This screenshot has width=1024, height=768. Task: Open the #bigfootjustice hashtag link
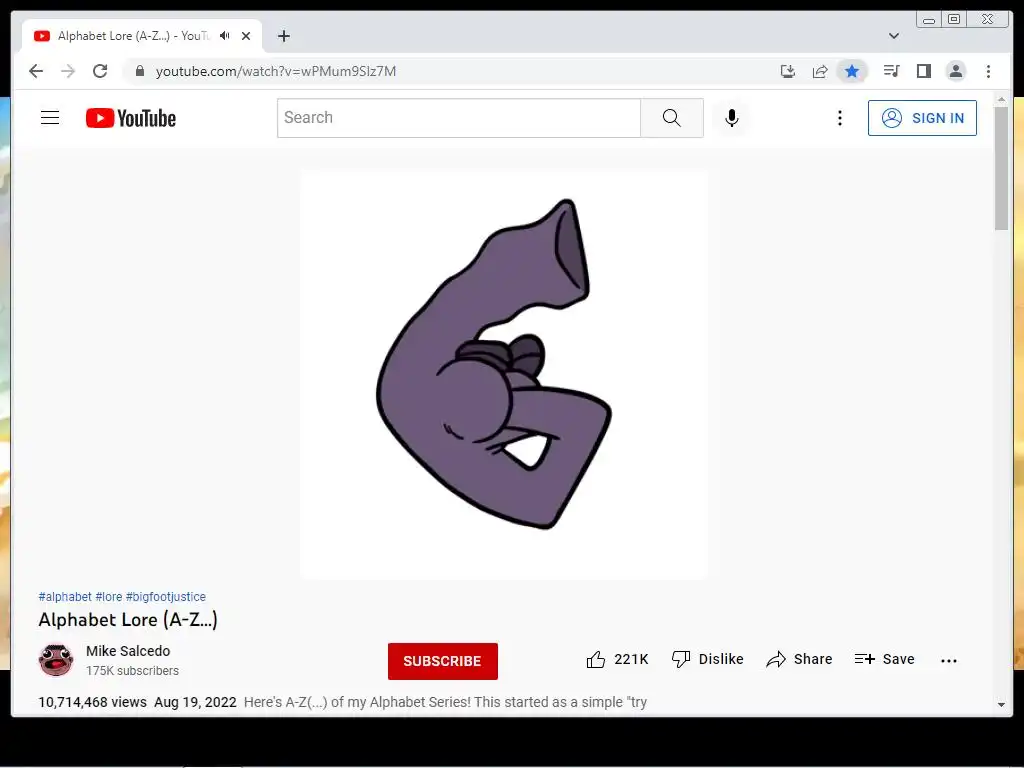point(166,596)
